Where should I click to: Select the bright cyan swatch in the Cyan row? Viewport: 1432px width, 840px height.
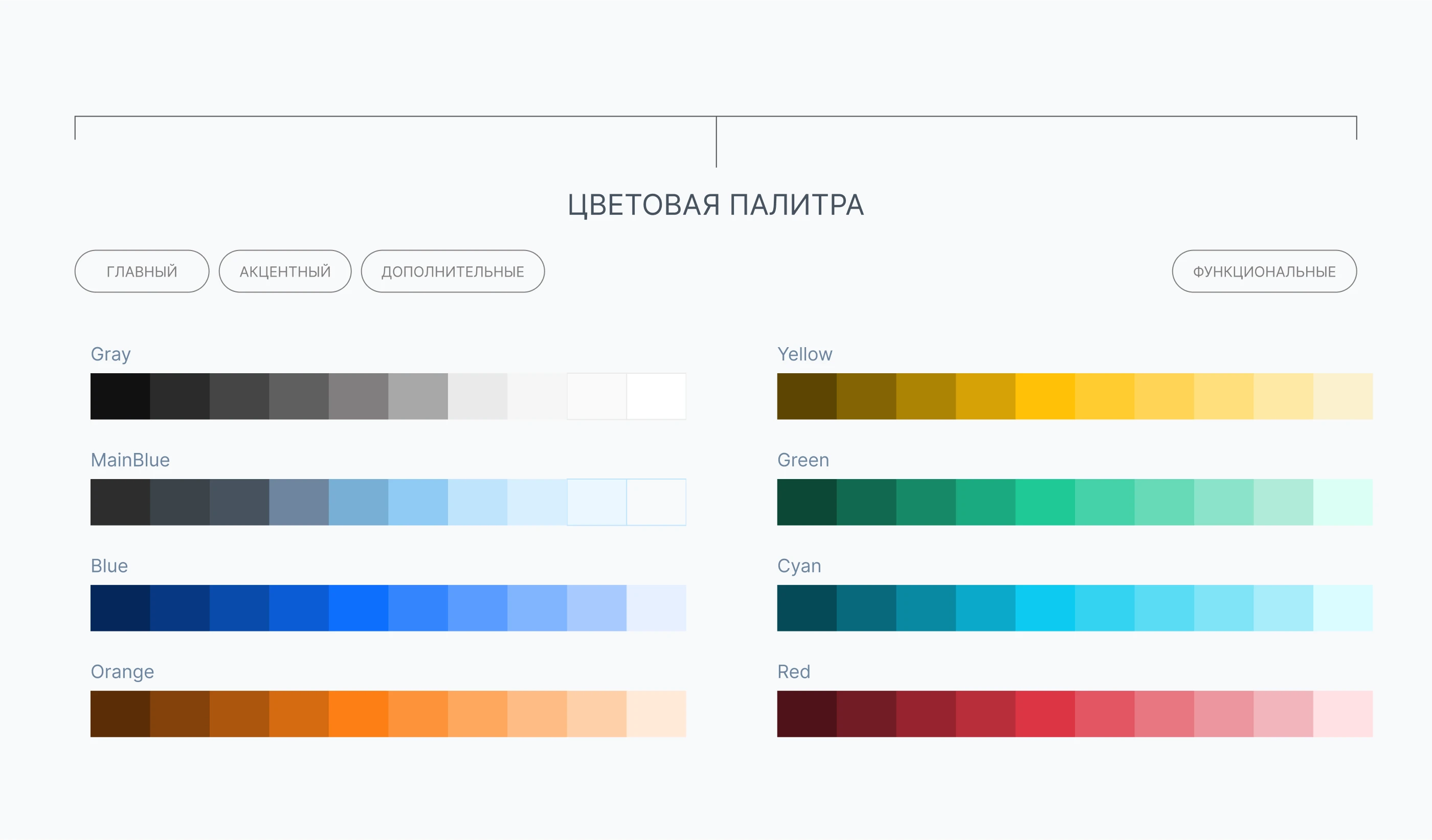[1044, 608]
